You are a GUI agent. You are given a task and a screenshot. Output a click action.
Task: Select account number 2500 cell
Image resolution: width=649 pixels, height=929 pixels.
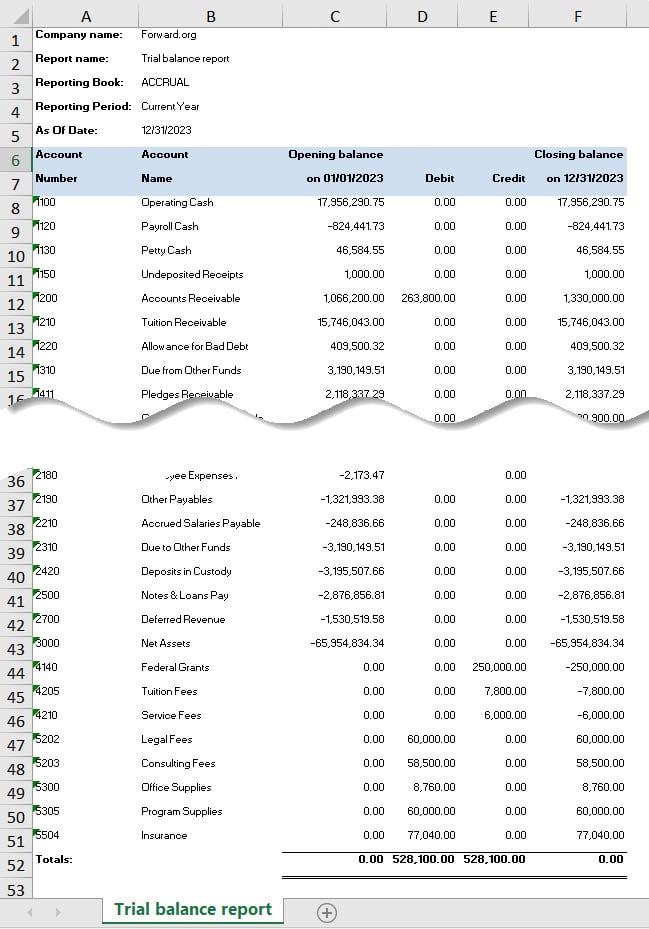point(48,595)
